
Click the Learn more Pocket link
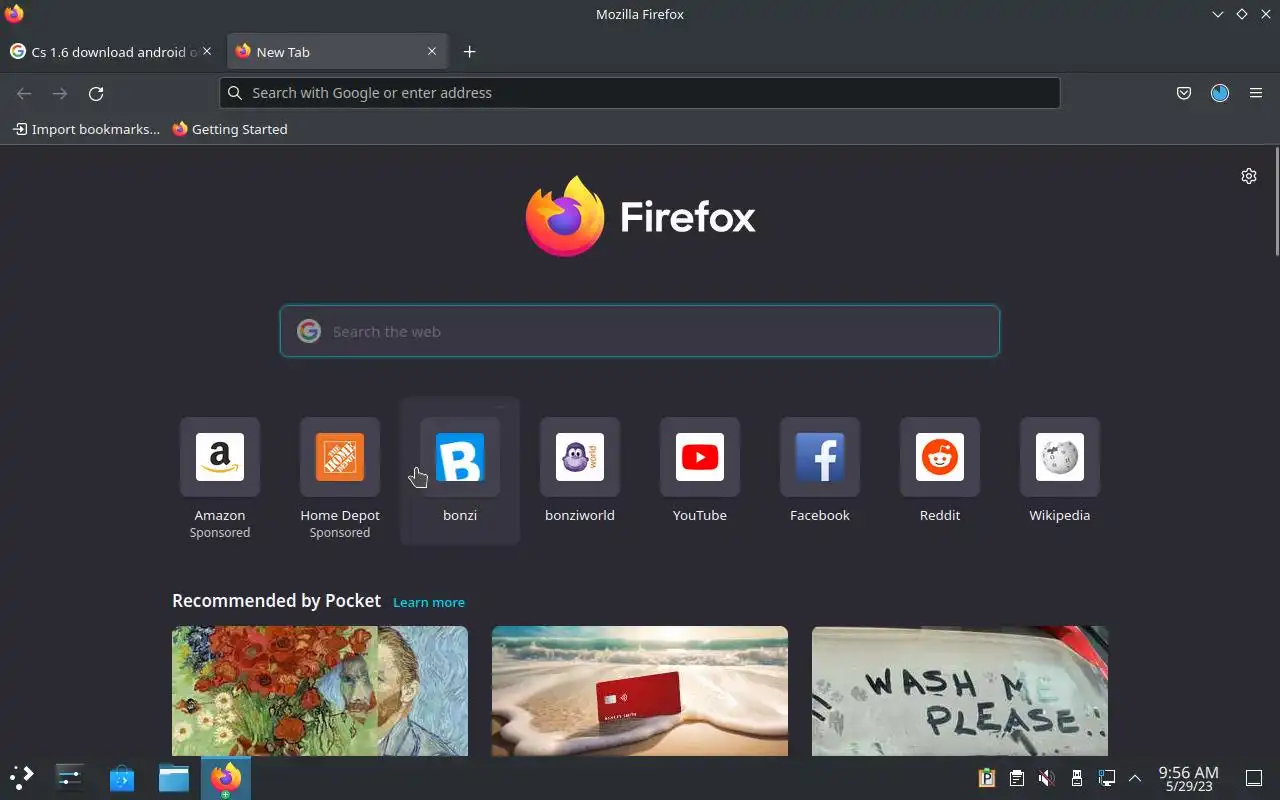click(429, 602)
